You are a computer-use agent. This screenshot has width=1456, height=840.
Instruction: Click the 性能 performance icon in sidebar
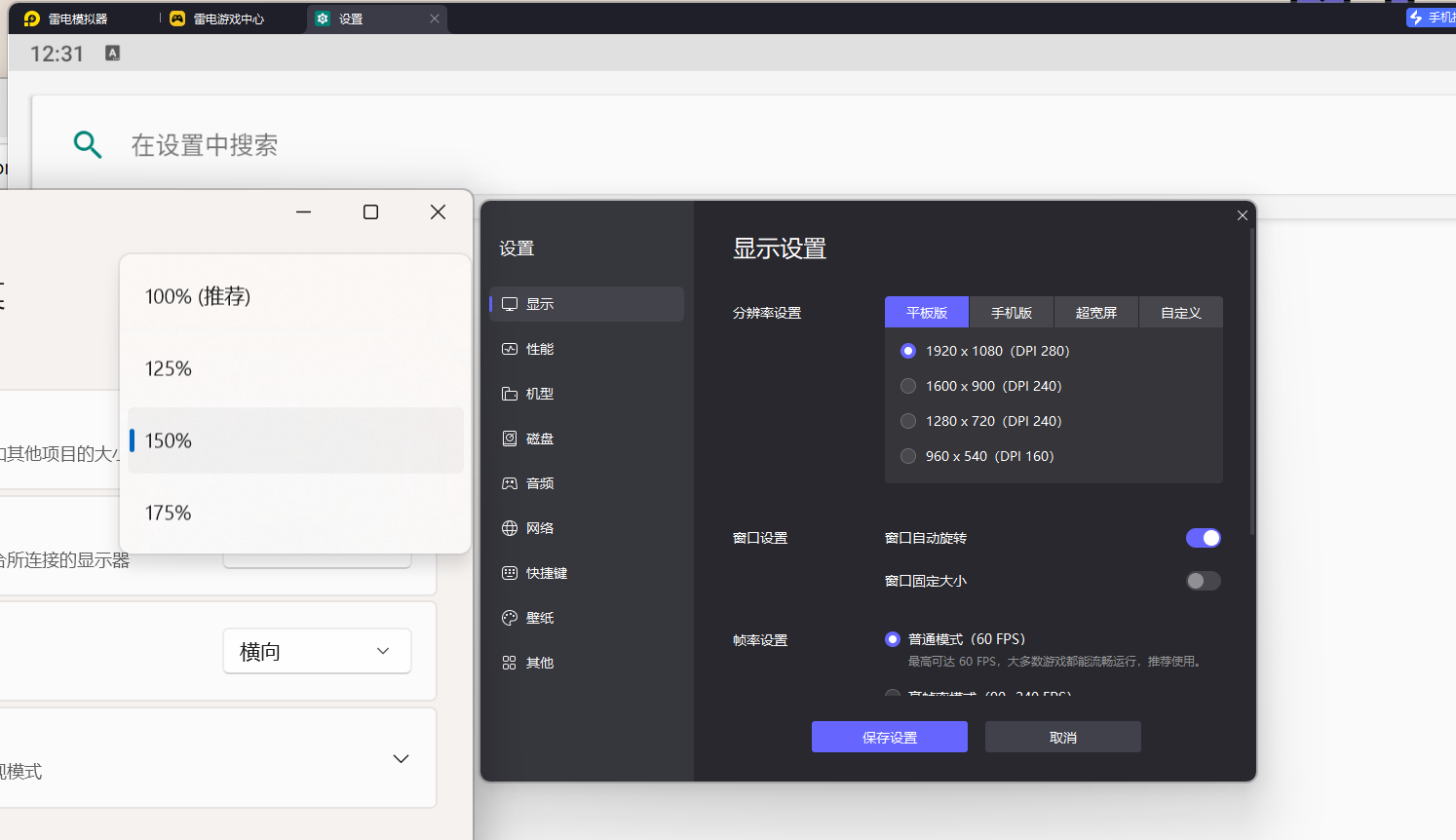click(509, 349)
